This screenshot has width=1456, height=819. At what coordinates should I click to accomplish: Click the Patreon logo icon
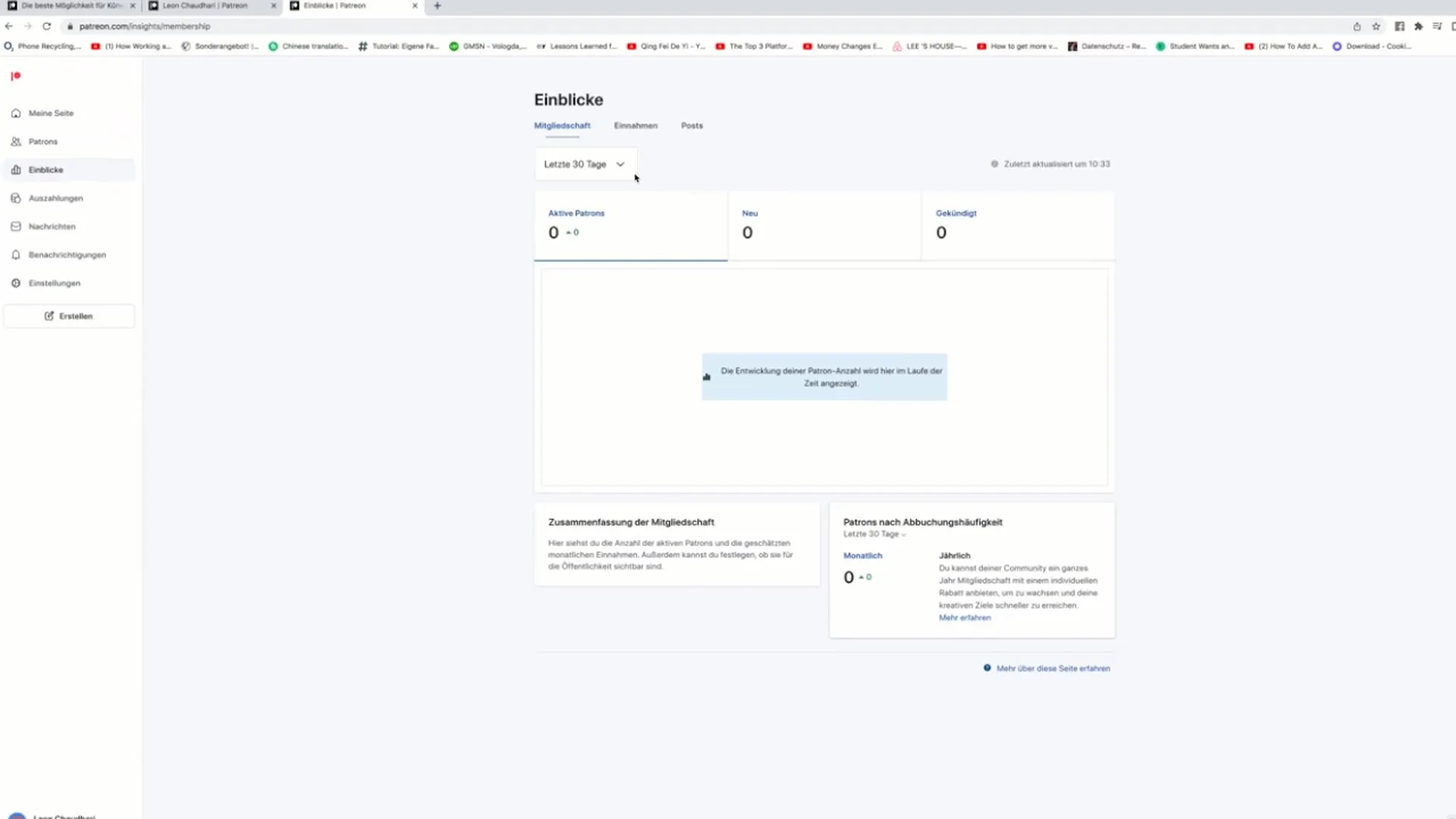click(x=15, y=76)
